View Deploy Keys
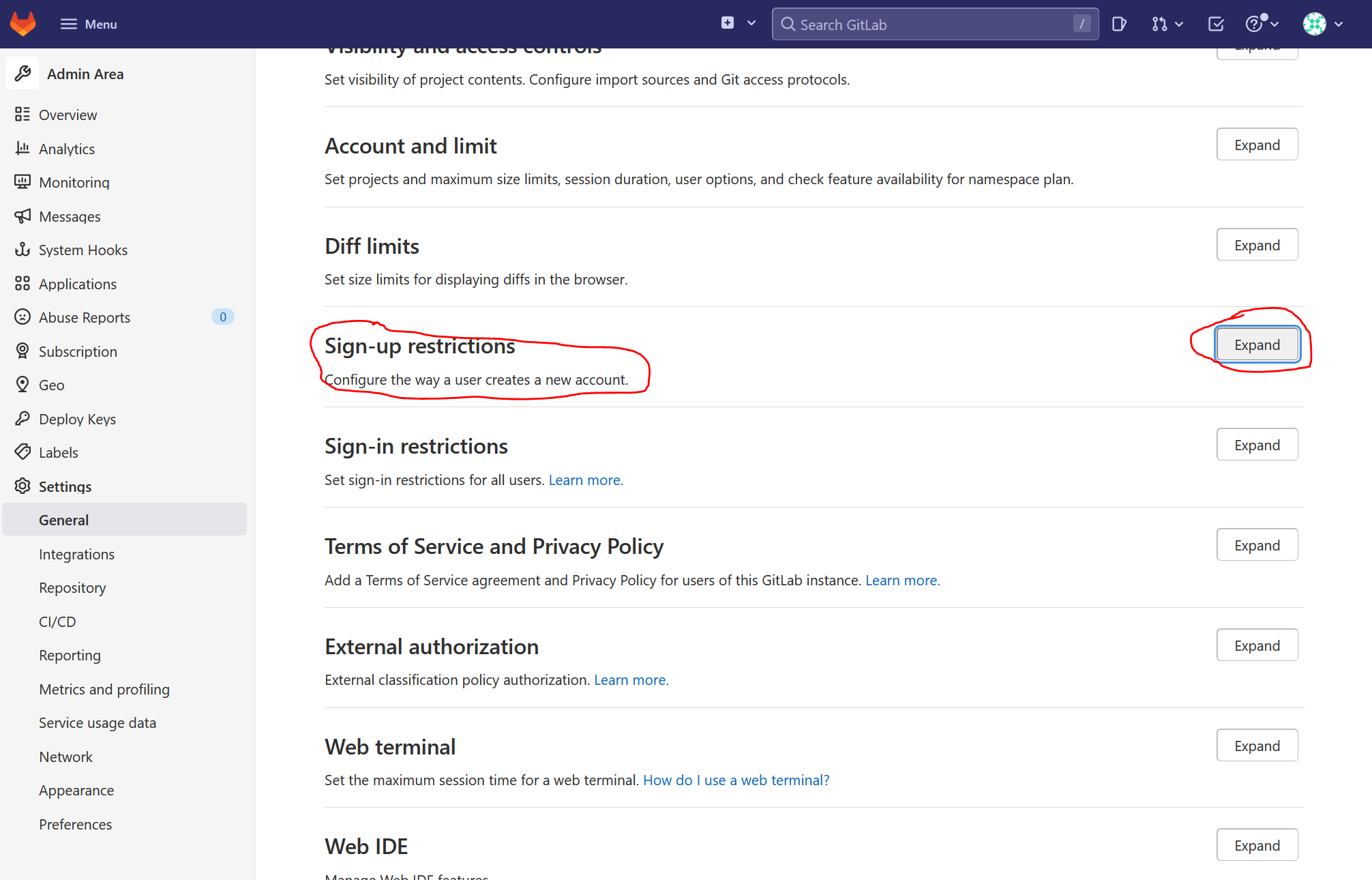Image resolution: width=1372 pixels, height=880 pixels. (x=77, y=419)
